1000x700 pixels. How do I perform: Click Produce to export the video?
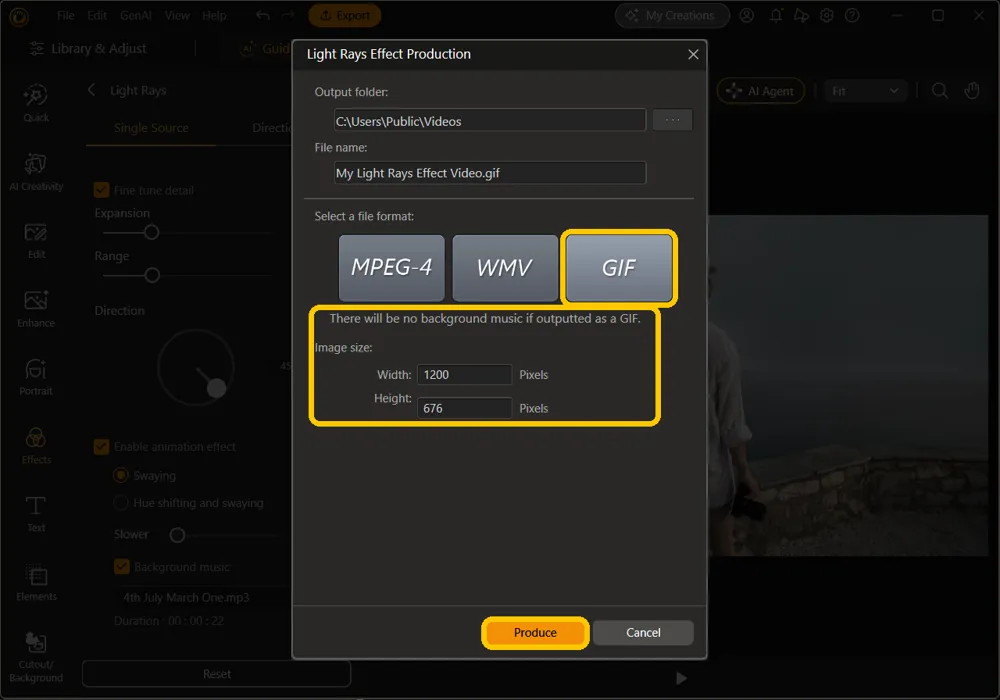[x=535, y=632]
